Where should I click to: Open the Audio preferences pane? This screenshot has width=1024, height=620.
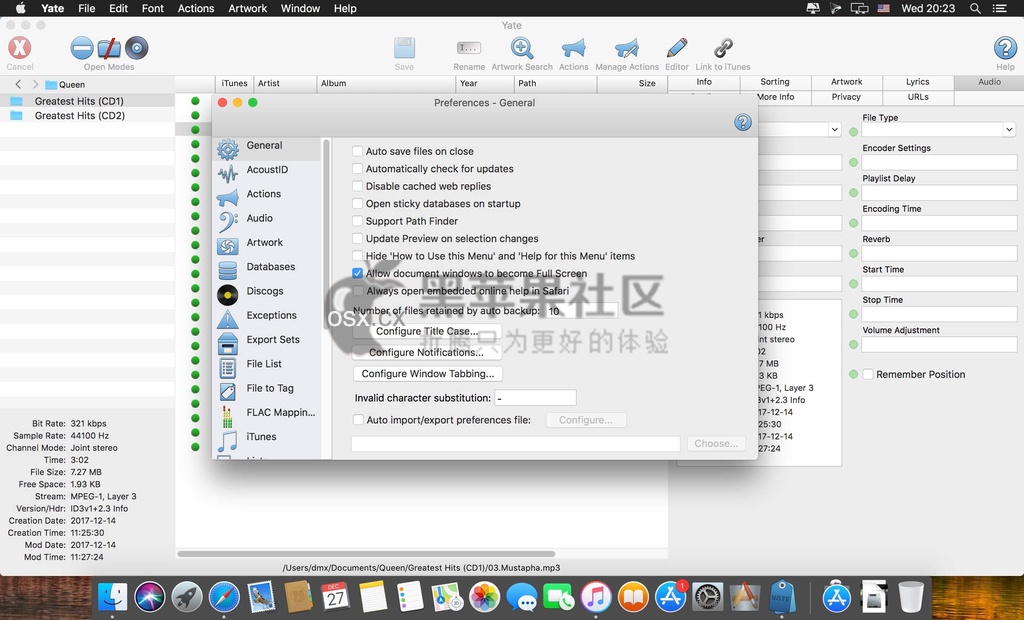click(268, 220)
